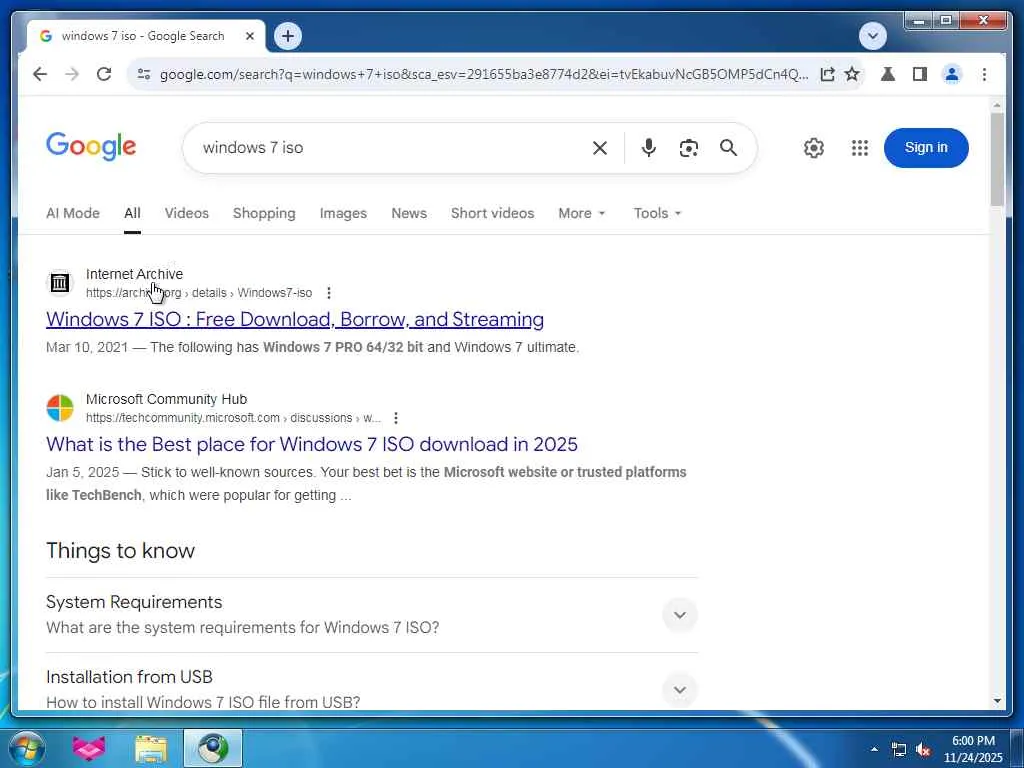
Task: Click 'System Requirements' heading text
Action: pos(134,602)
